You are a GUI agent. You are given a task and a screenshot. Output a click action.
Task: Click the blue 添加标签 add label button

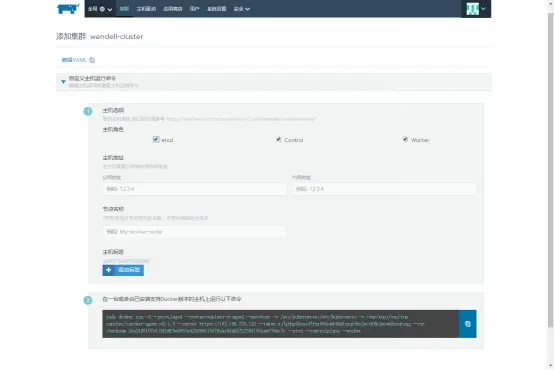(x=123, y=270)
